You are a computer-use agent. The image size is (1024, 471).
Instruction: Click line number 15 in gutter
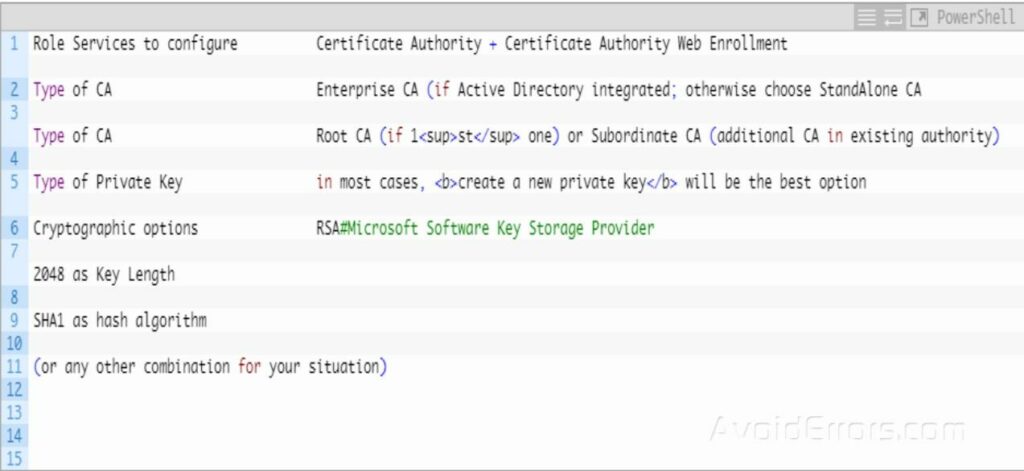click(14, 459)
